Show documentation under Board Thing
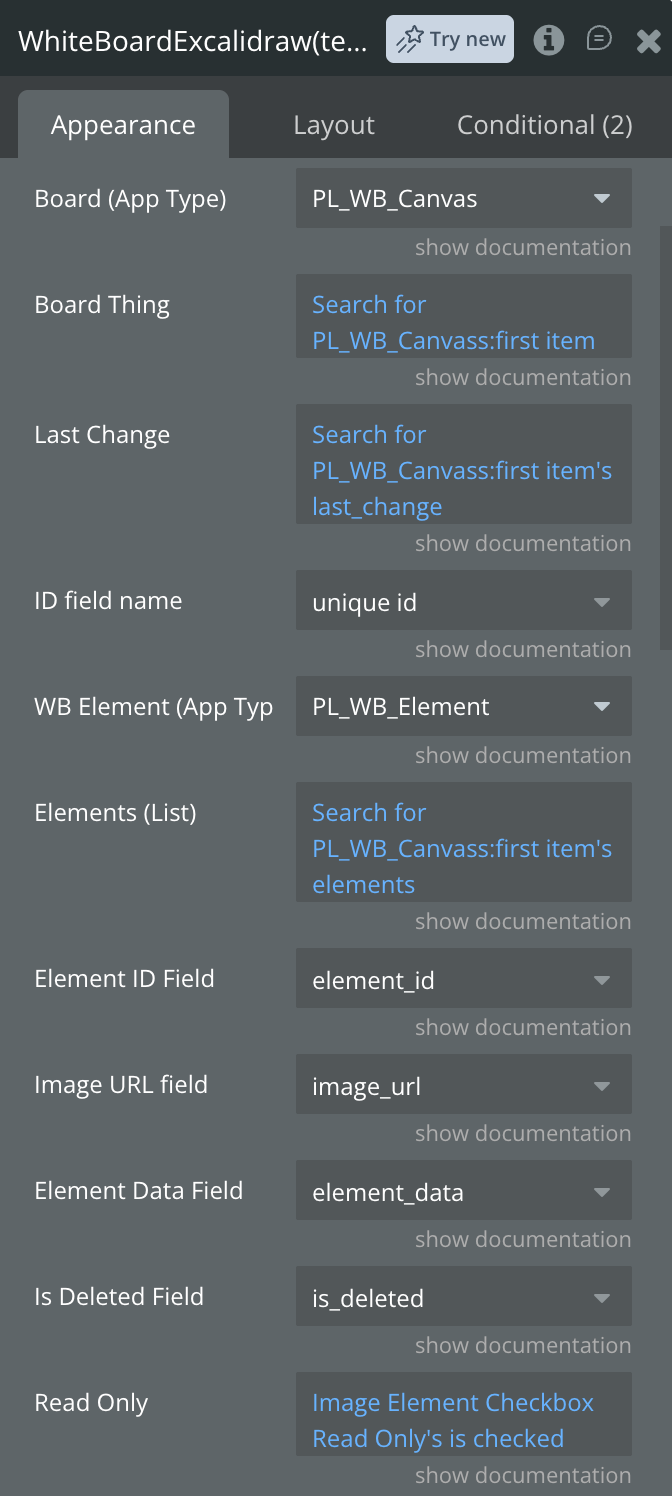The height and width of the screenshot is (1496, 672). pyautogui.click(x=523, y=378)
